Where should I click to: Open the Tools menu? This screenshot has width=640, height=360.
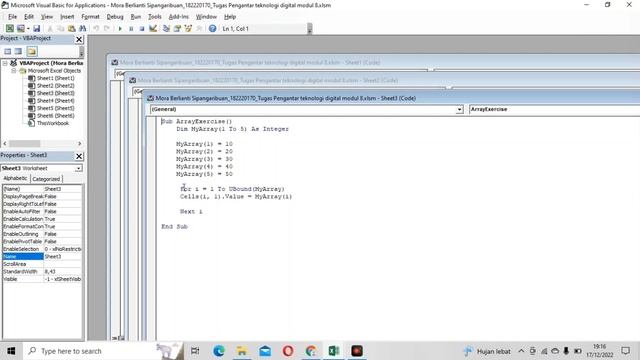pyautogui.click(x=154, y=17)
